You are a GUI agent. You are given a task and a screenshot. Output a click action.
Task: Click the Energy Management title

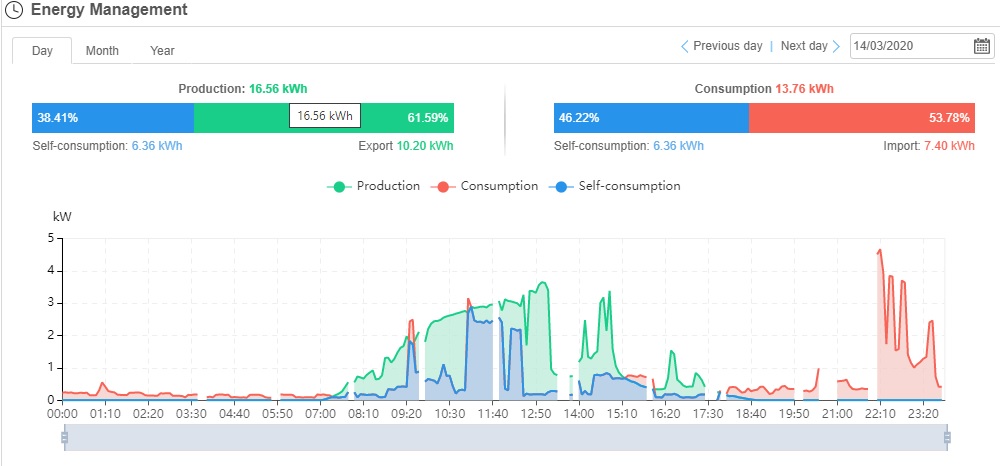pyautogui.click(x=109, y=10)
